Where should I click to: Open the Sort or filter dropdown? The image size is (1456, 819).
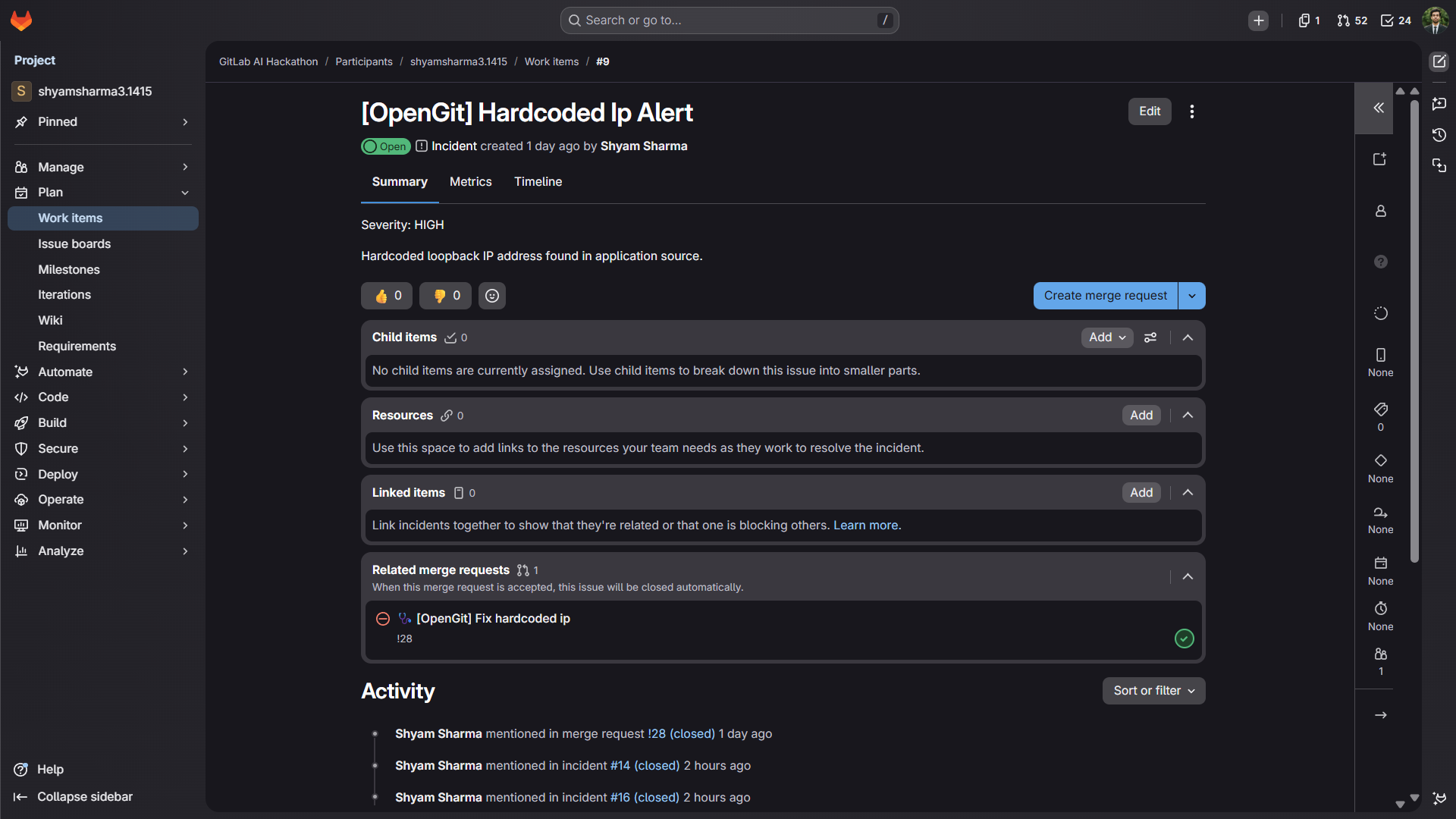click(1153, 691)
